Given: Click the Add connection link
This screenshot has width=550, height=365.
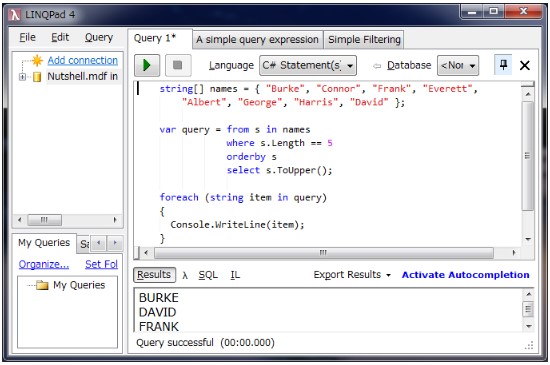Looking at the screenshot, I should [83, 60].
